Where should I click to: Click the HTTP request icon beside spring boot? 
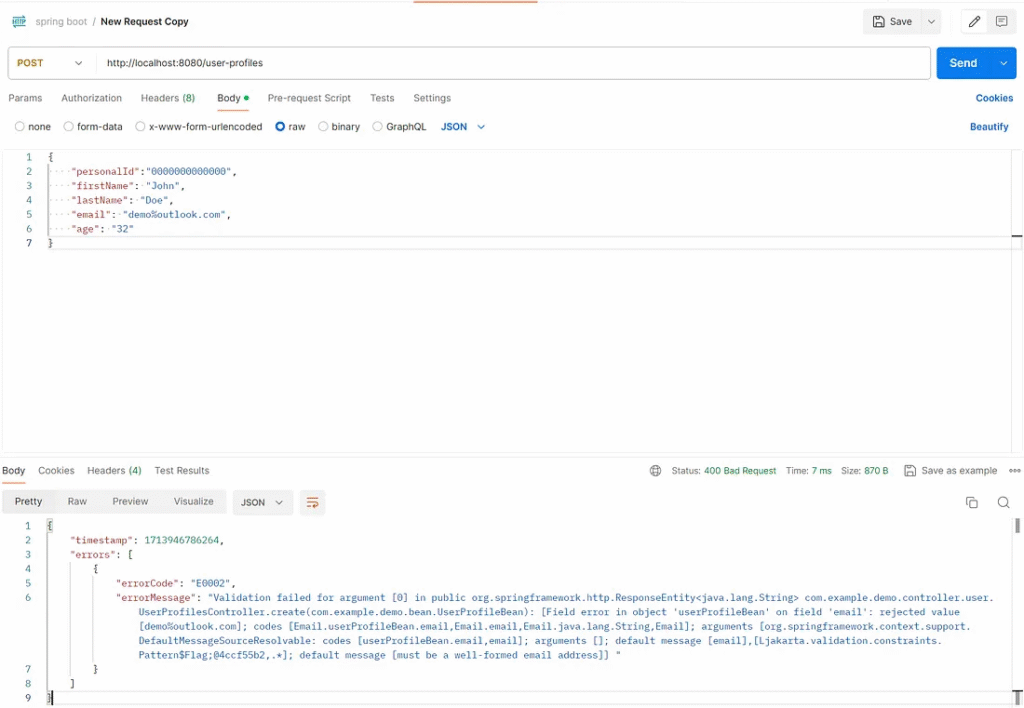[19, 22]
